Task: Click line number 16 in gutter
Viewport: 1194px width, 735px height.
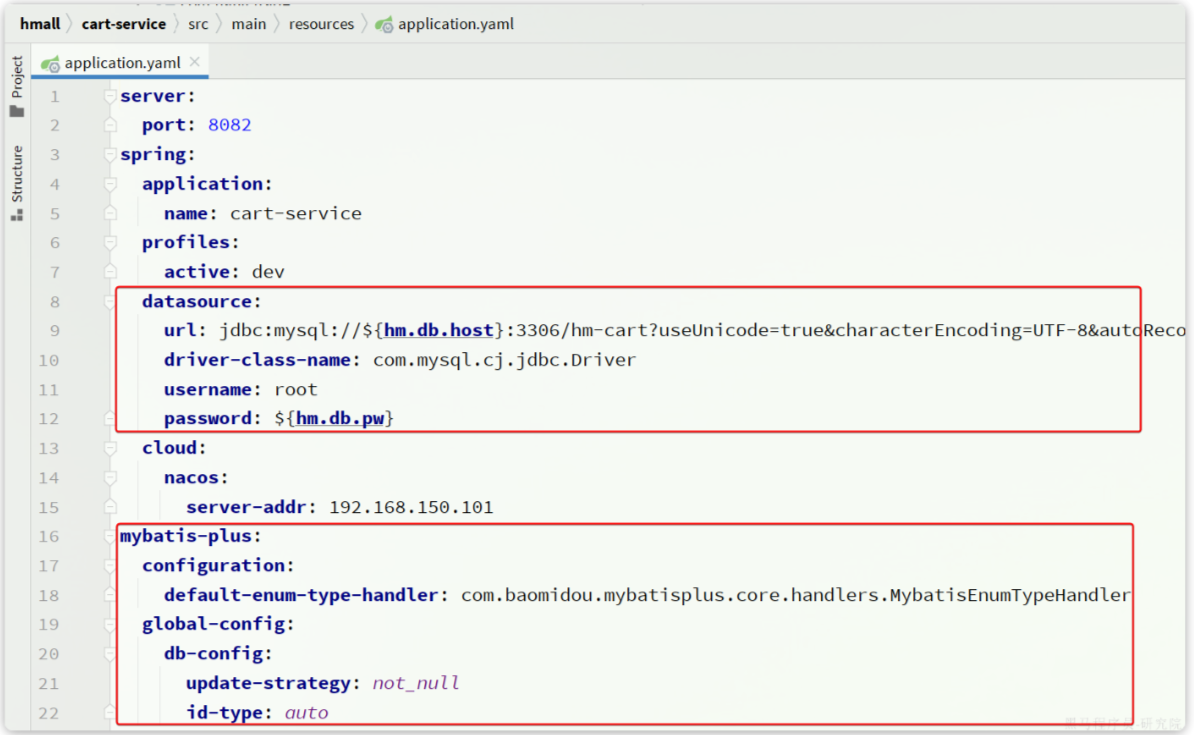Action: pyautogui.click(x=49, y=536)
